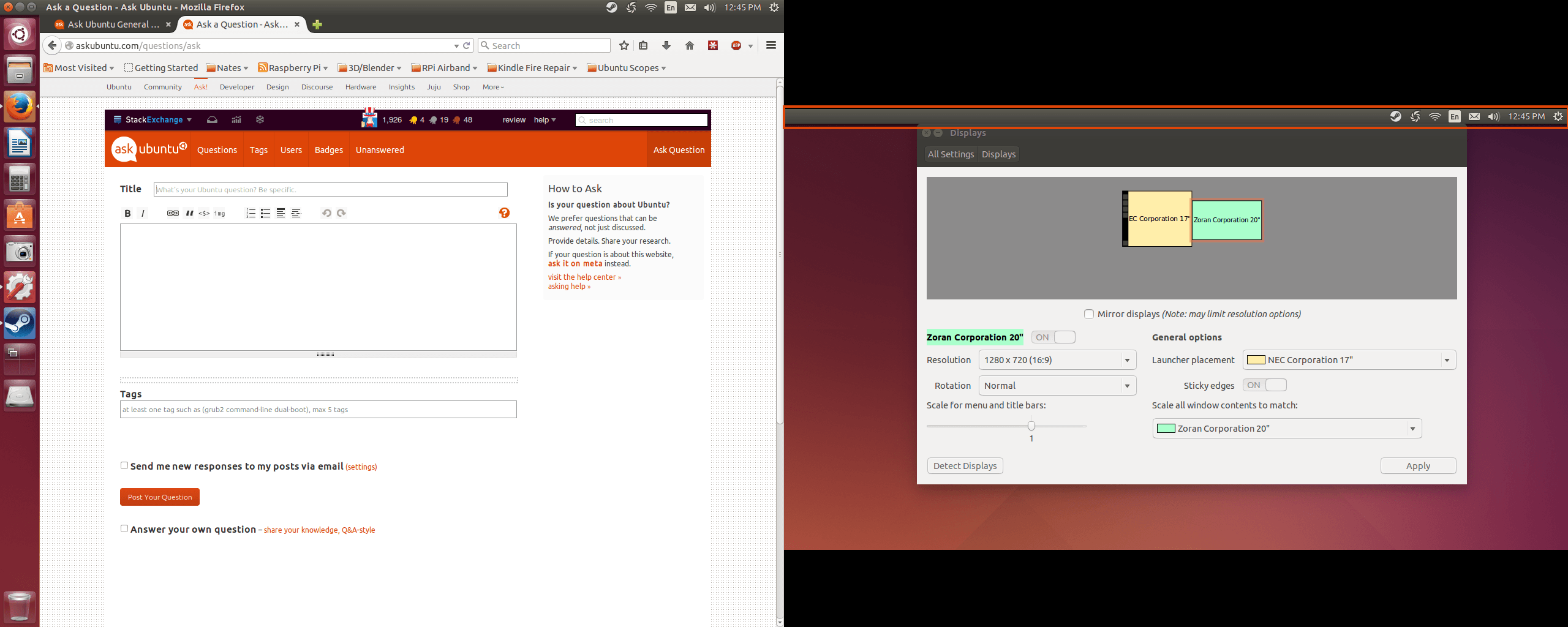1568x627 pixels.
Task: Check the Answer your own question box
Action: (x=124, y=528)
